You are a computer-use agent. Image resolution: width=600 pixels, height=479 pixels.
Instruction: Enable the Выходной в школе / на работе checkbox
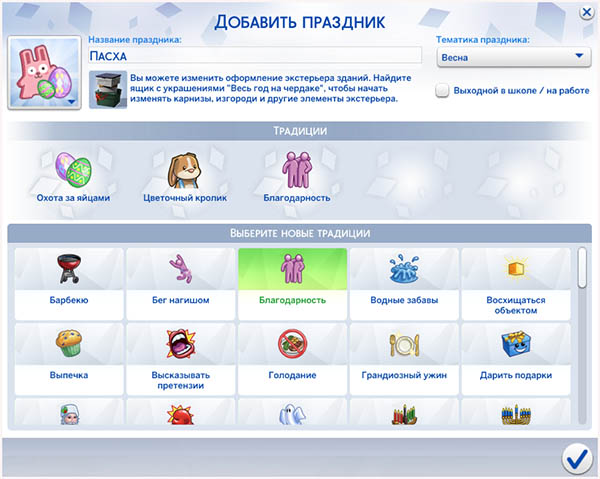(442, 91)
